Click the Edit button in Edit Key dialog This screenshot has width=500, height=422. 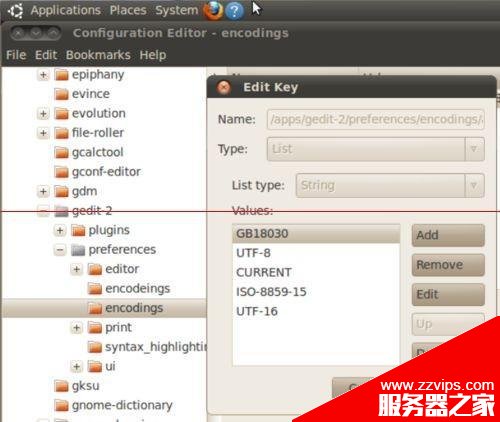pyautogui.click(x=448, y=295)
